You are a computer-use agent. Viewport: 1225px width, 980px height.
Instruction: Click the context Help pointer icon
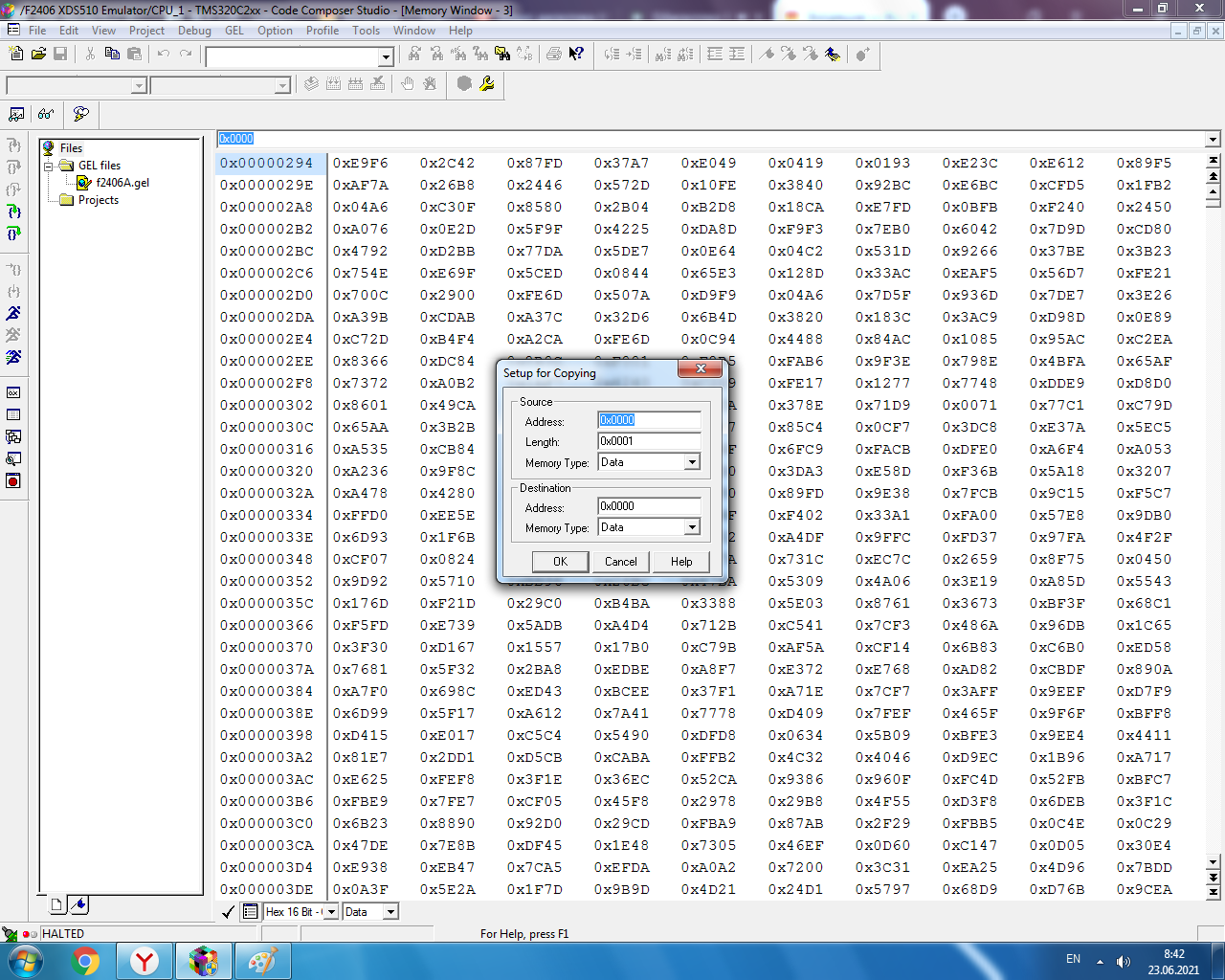click(576, 54)
